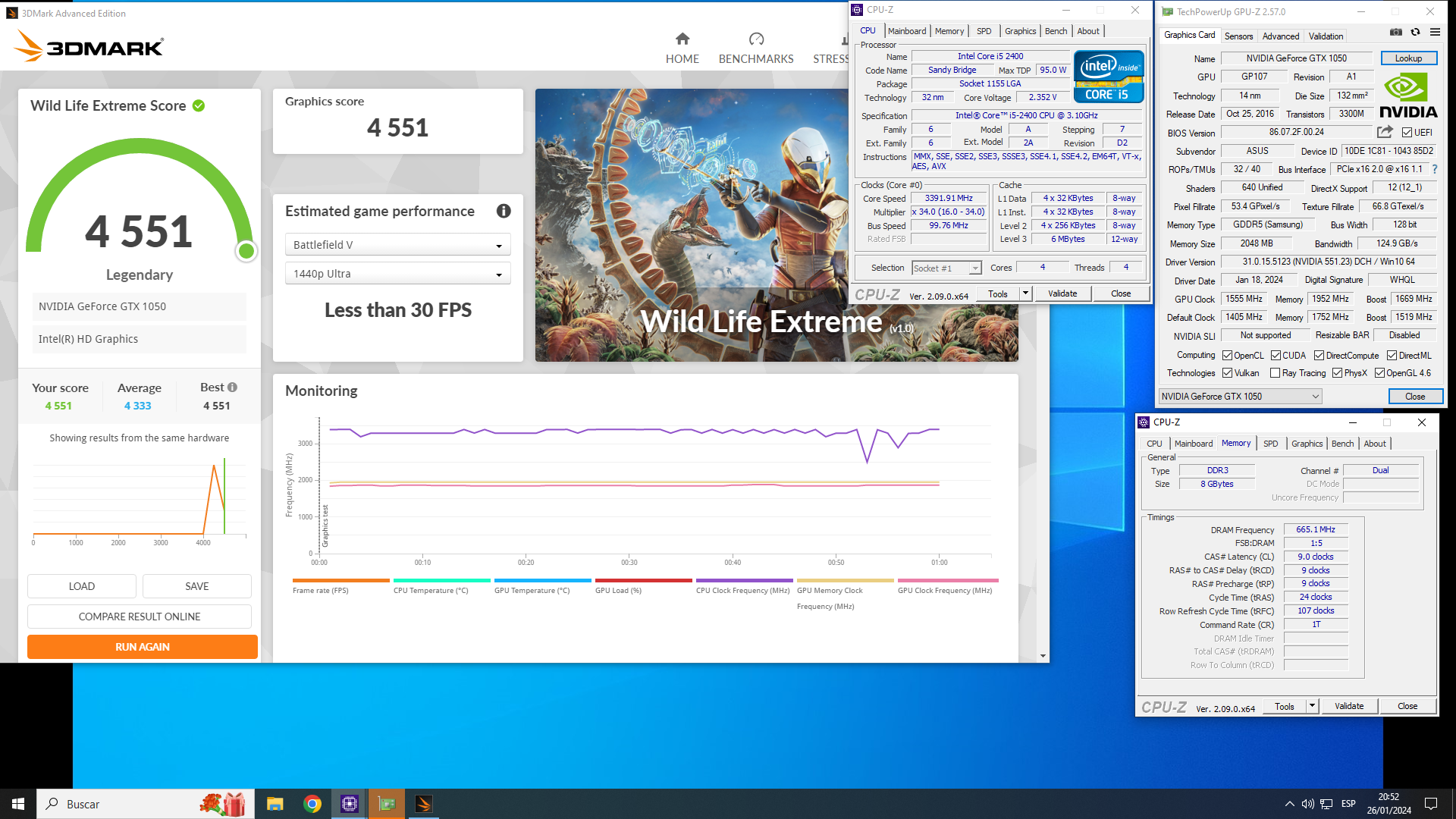This screenshot has width=1456, height=819.
Task: Click the Best score info icon
Action: (x=232, y=388)
